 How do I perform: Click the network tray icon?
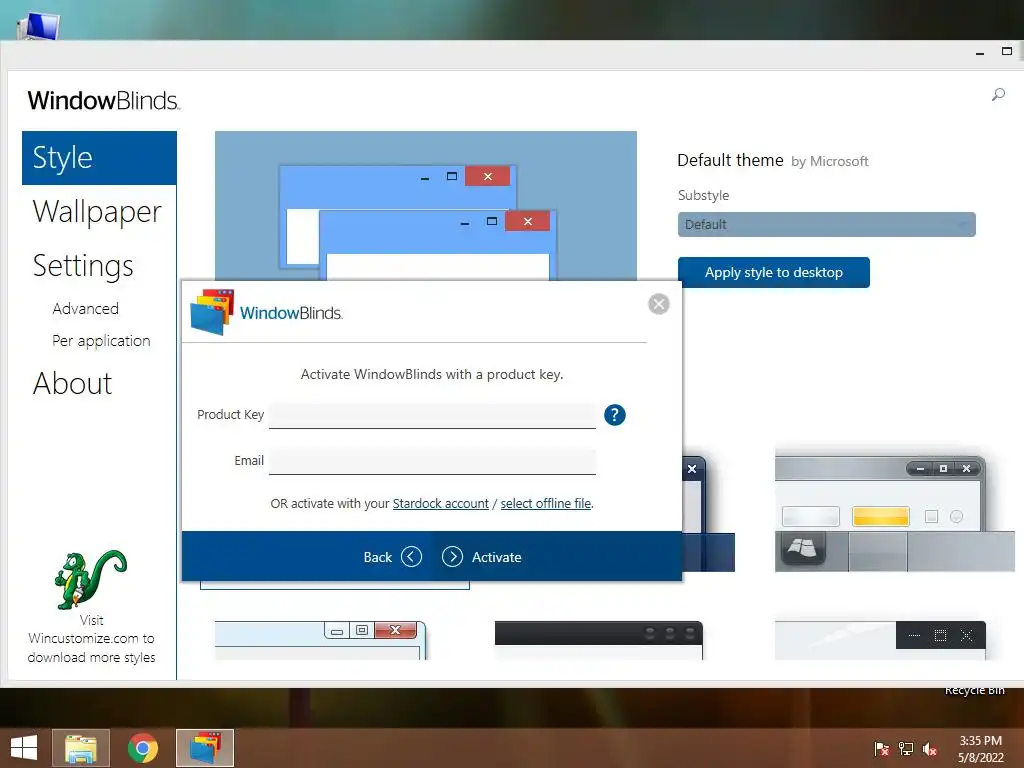[906, 749]
